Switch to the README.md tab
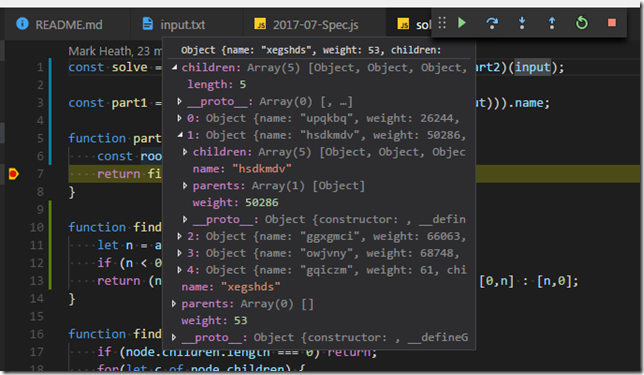Viewport: 644px width, 375px height. pyautogui.click(x=60, y=25)
